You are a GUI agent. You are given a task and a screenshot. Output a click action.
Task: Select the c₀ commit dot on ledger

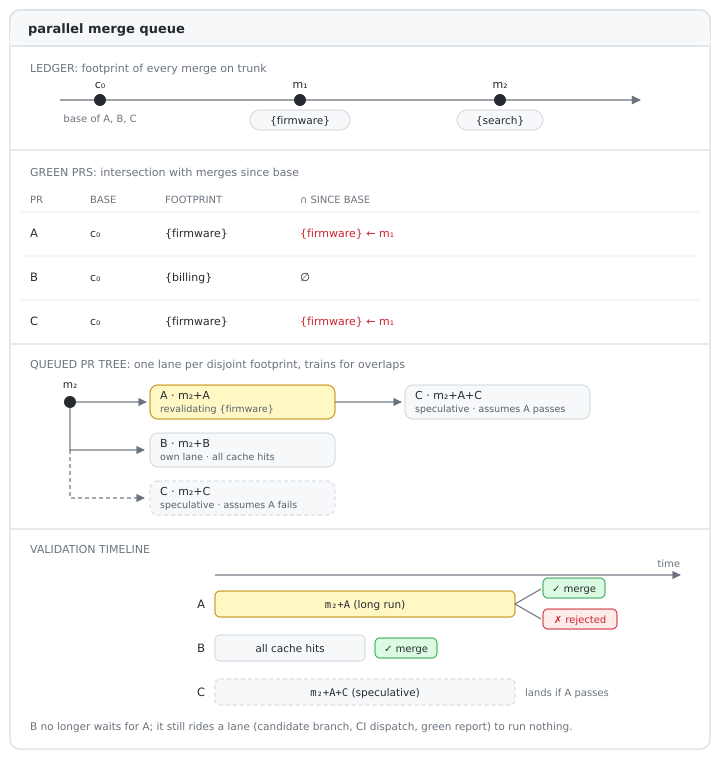[x=100, y=100]
